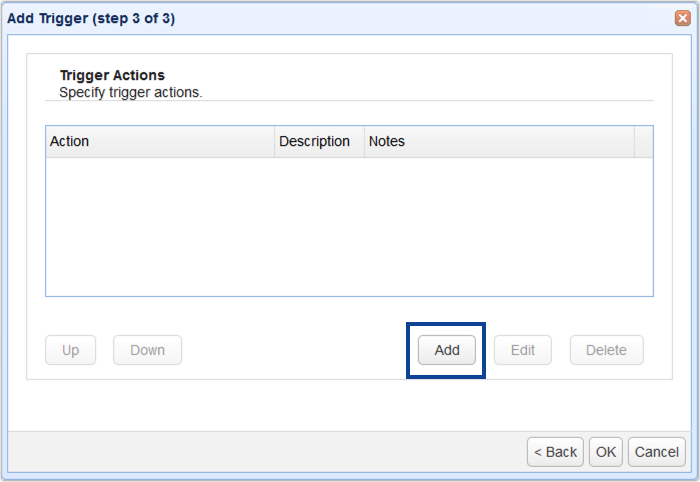700x482 pixels.
Task: Close the Add Trigger dialog with the X
Action: [x=681, y=18]
